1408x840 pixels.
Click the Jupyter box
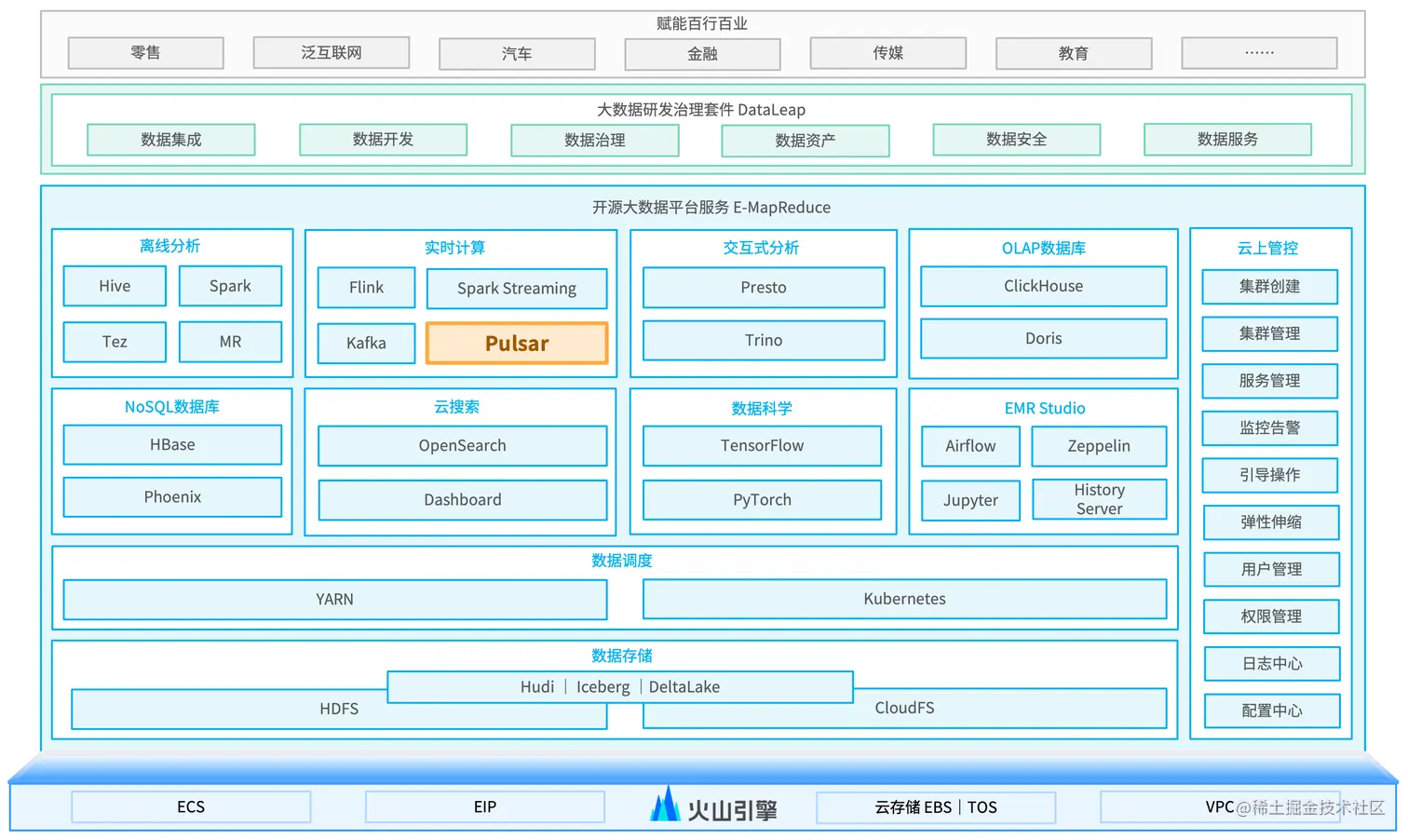[970, 500]
